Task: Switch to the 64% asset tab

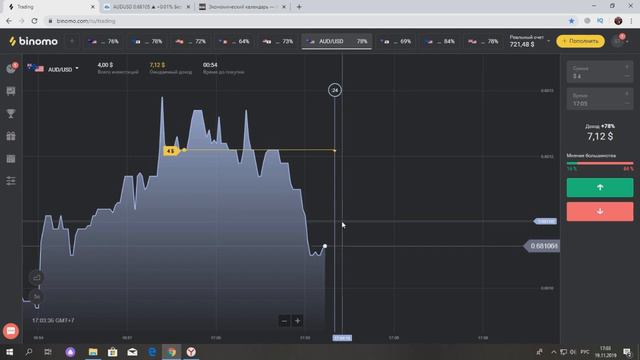Action: coord(234,42)
